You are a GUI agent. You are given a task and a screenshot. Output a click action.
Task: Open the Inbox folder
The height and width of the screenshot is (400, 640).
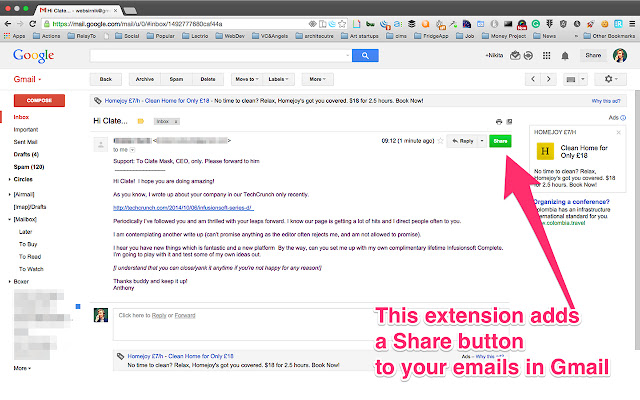pos(21,117)
